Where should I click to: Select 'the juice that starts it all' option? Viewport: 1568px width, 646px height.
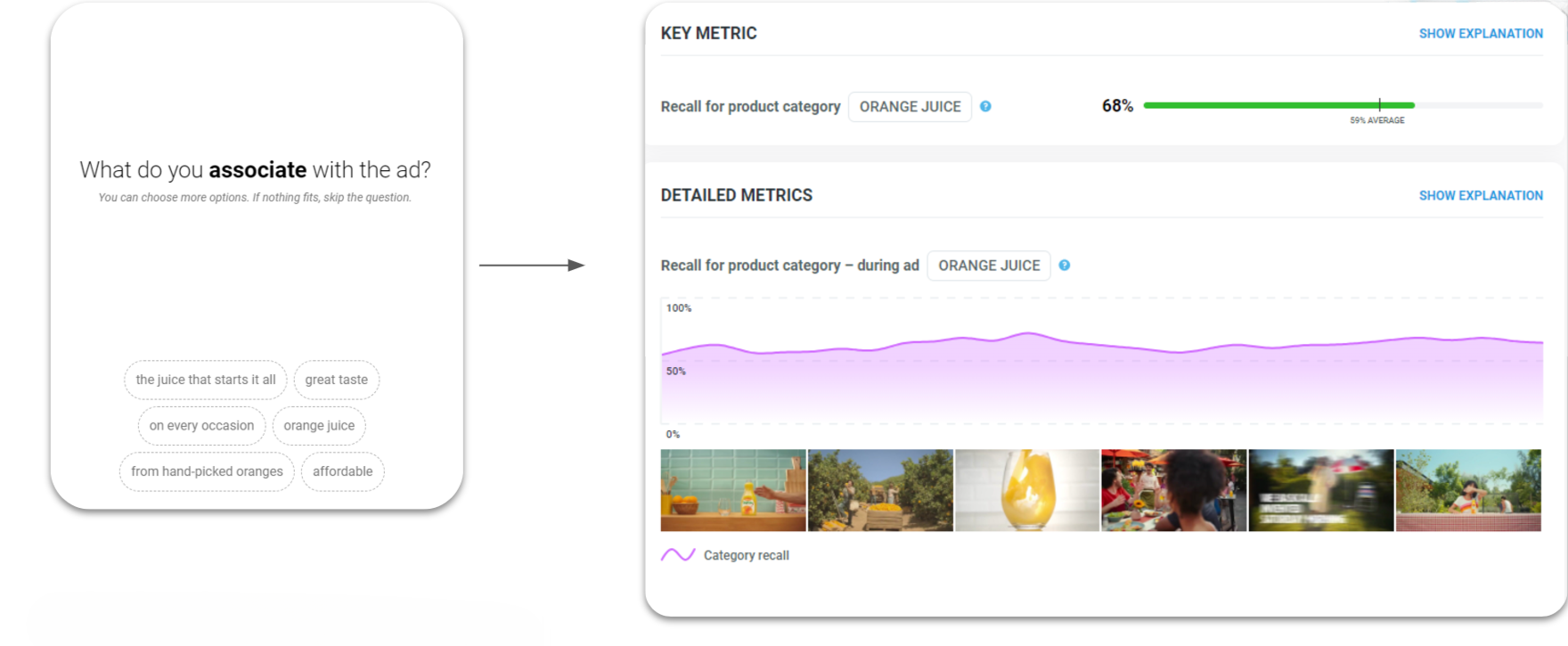206,380
